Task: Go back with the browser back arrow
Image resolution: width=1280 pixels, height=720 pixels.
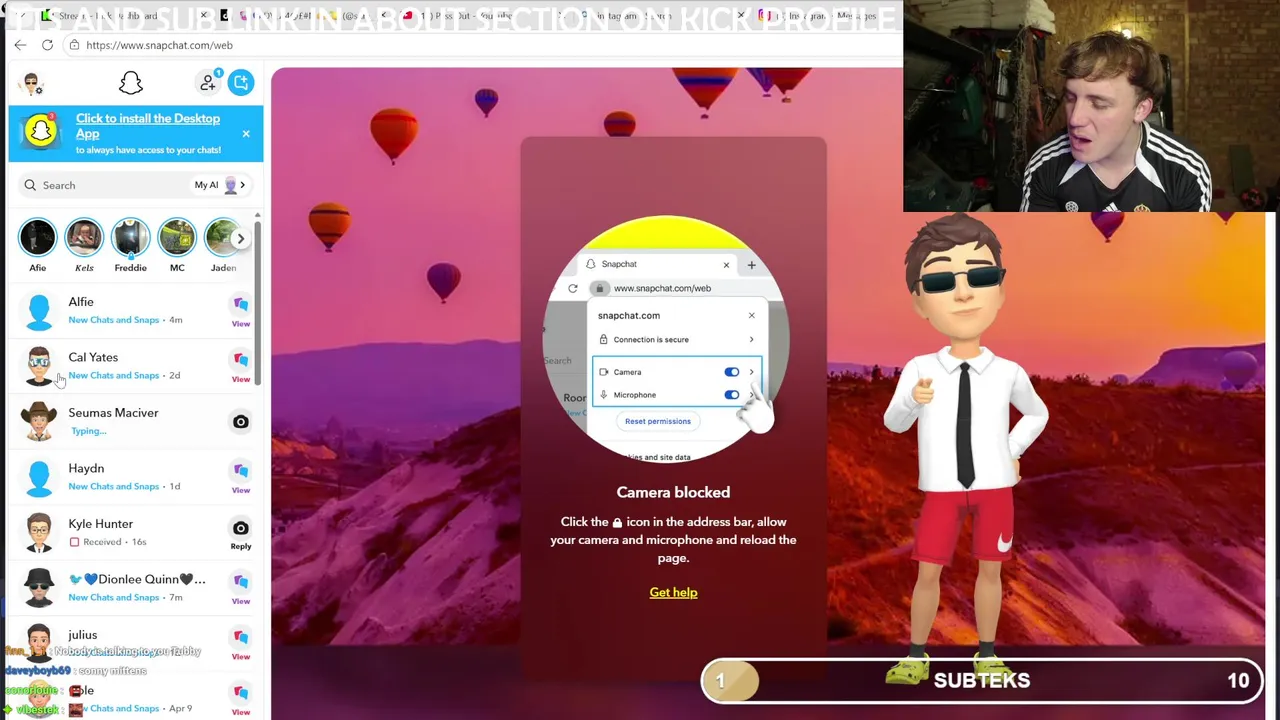Action: point(20,45)
